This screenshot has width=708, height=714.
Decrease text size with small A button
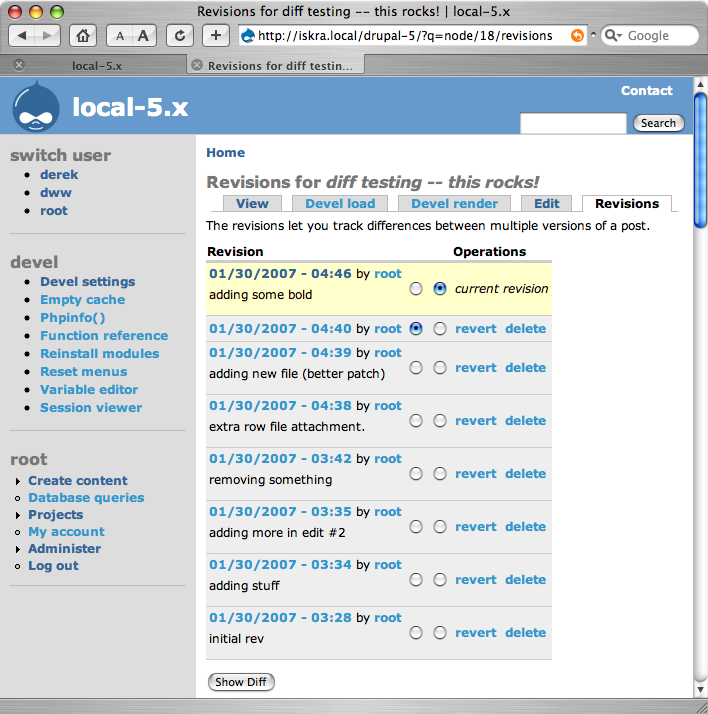pos(119,36)
